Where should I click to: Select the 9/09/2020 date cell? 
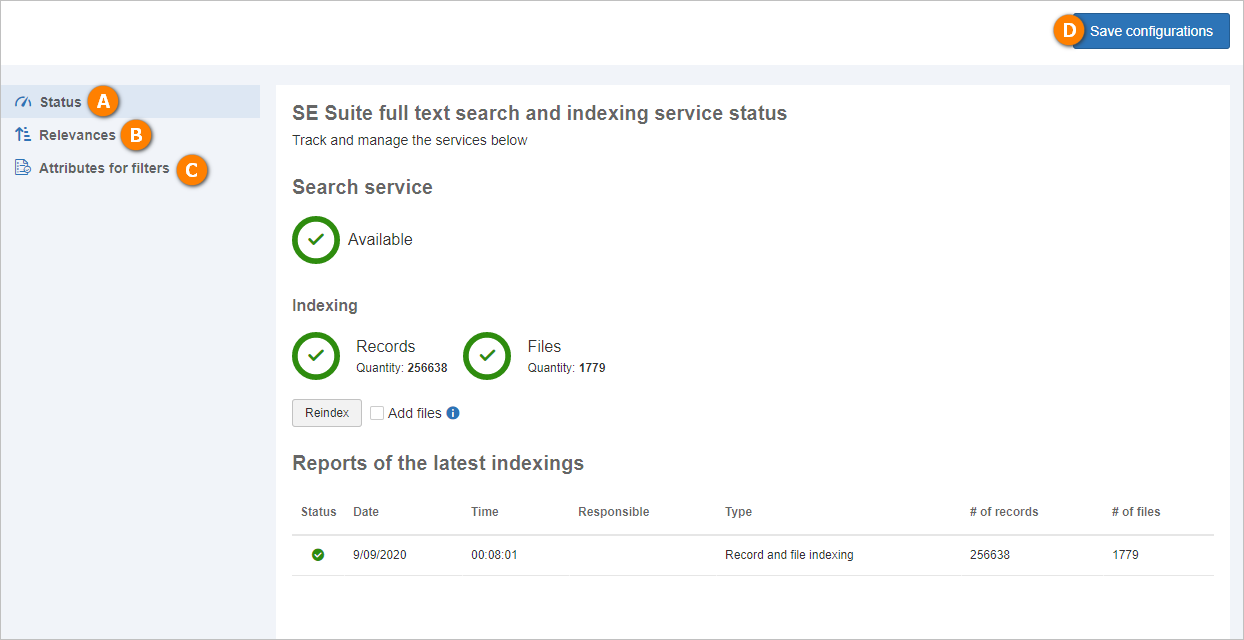click(381, 555)
